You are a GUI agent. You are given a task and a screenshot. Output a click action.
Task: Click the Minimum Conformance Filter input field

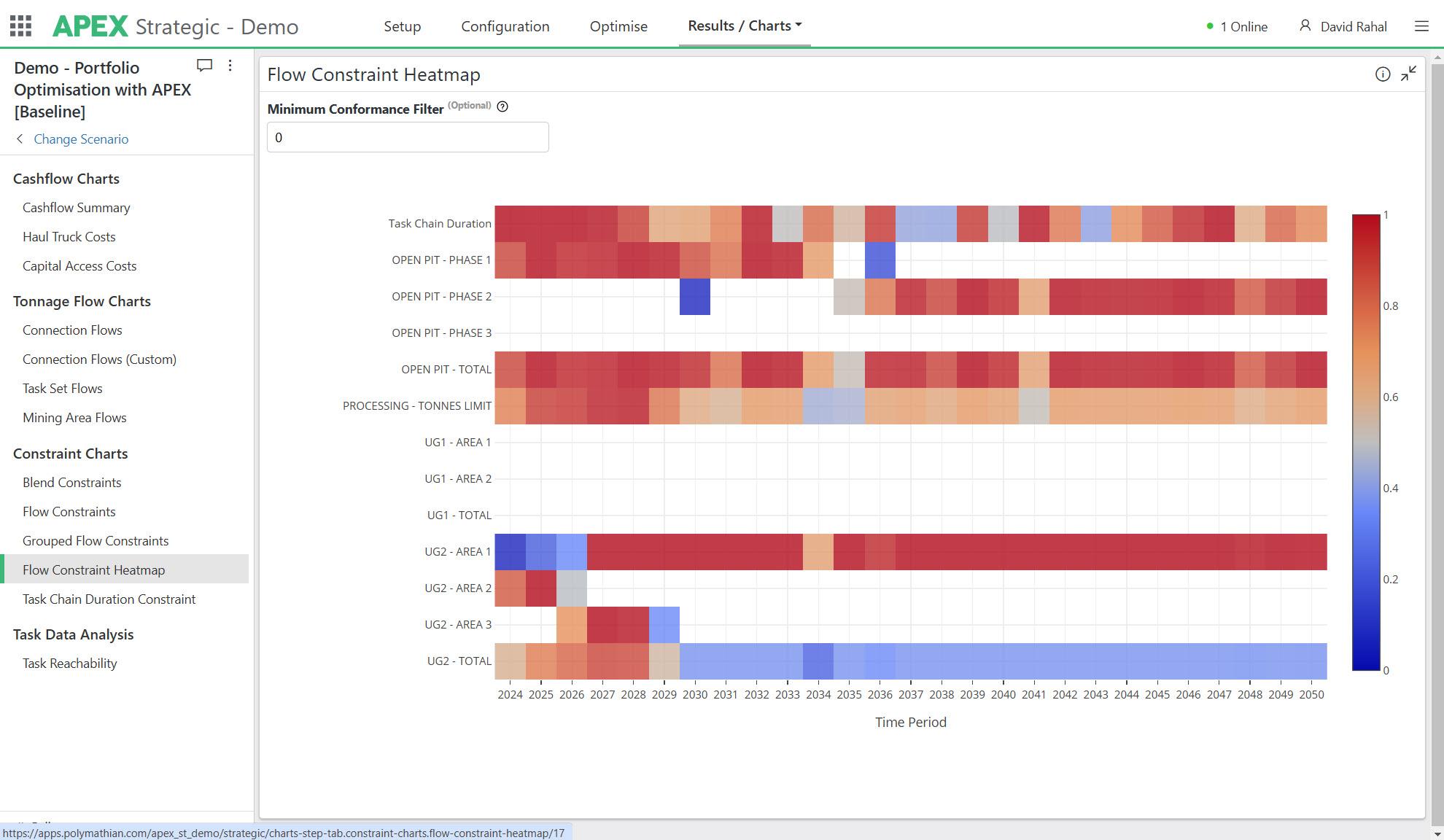408,137
